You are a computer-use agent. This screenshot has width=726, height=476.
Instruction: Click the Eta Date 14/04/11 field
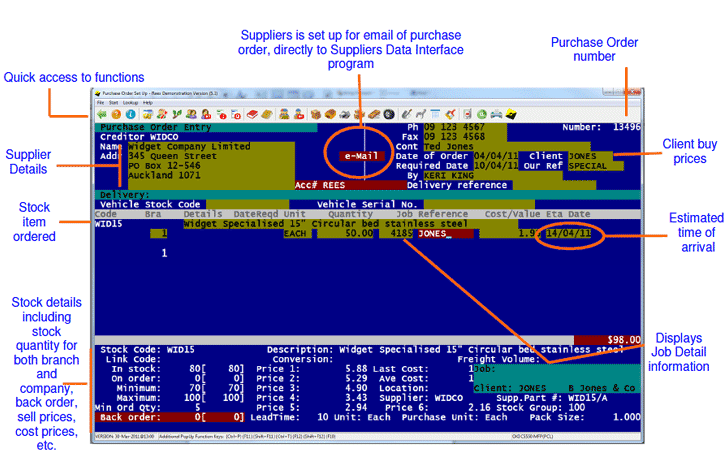[566, 233]
